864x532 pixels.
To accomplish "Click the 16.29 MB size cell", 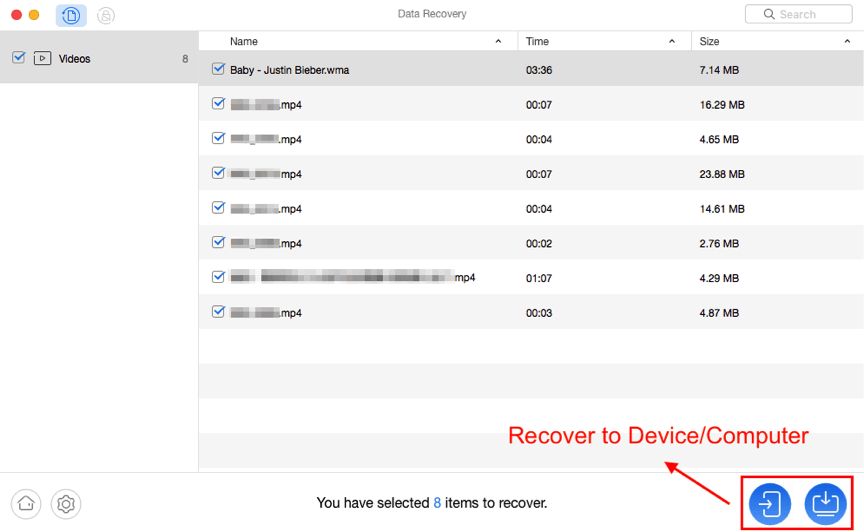I will pos(722,105).
